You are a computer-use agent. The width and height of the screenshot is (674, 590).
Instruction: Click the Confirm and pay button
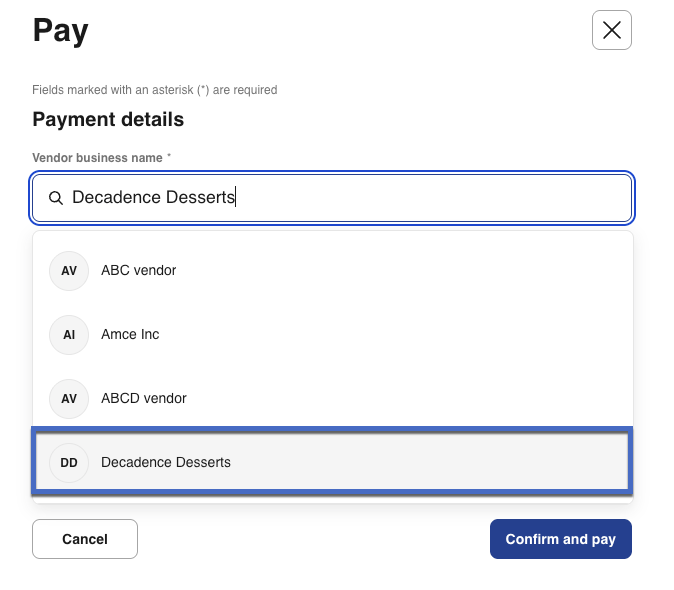click(560, 539)
